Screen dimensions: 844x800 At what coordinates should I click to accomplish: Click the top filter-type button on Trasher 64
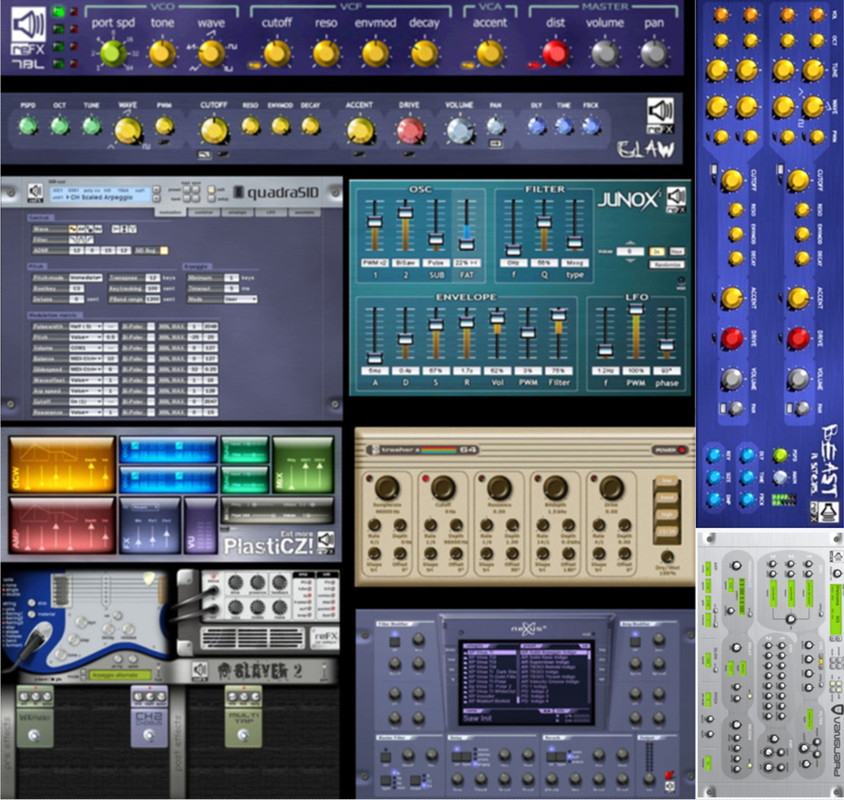coord(666,482)
